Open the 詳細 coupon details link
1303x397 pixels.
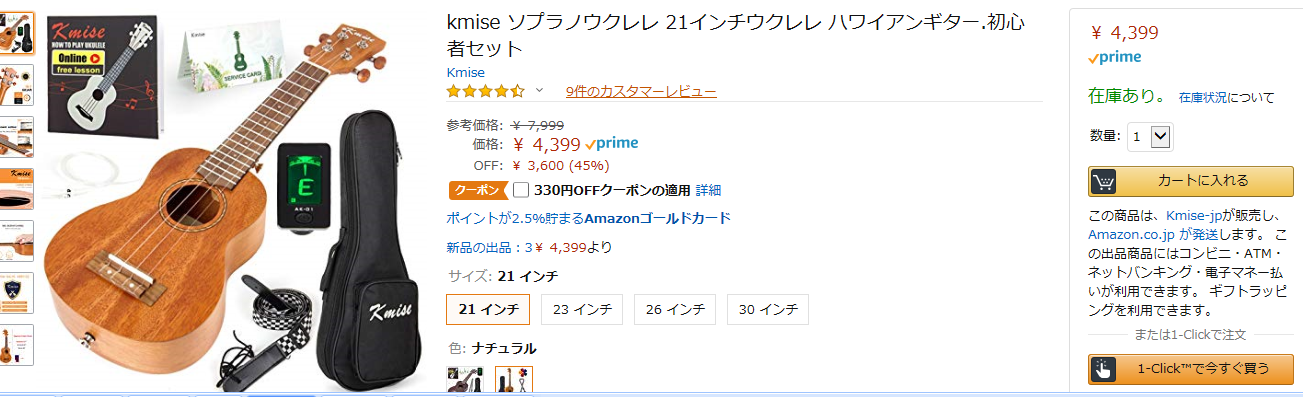[708, 190]
